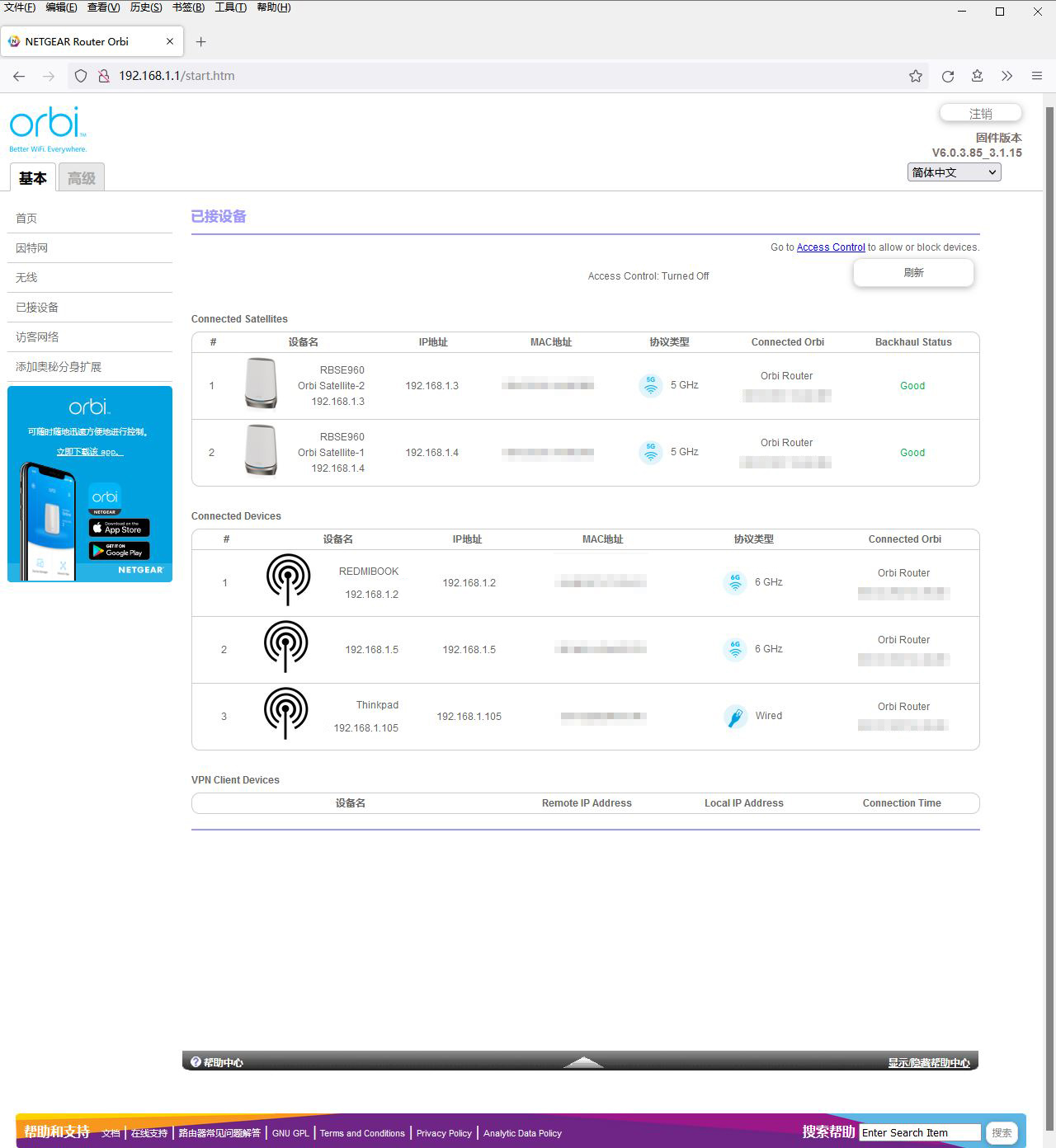Click the insecure connection padlock icon
The image size is (1056, 1148).
104,76
